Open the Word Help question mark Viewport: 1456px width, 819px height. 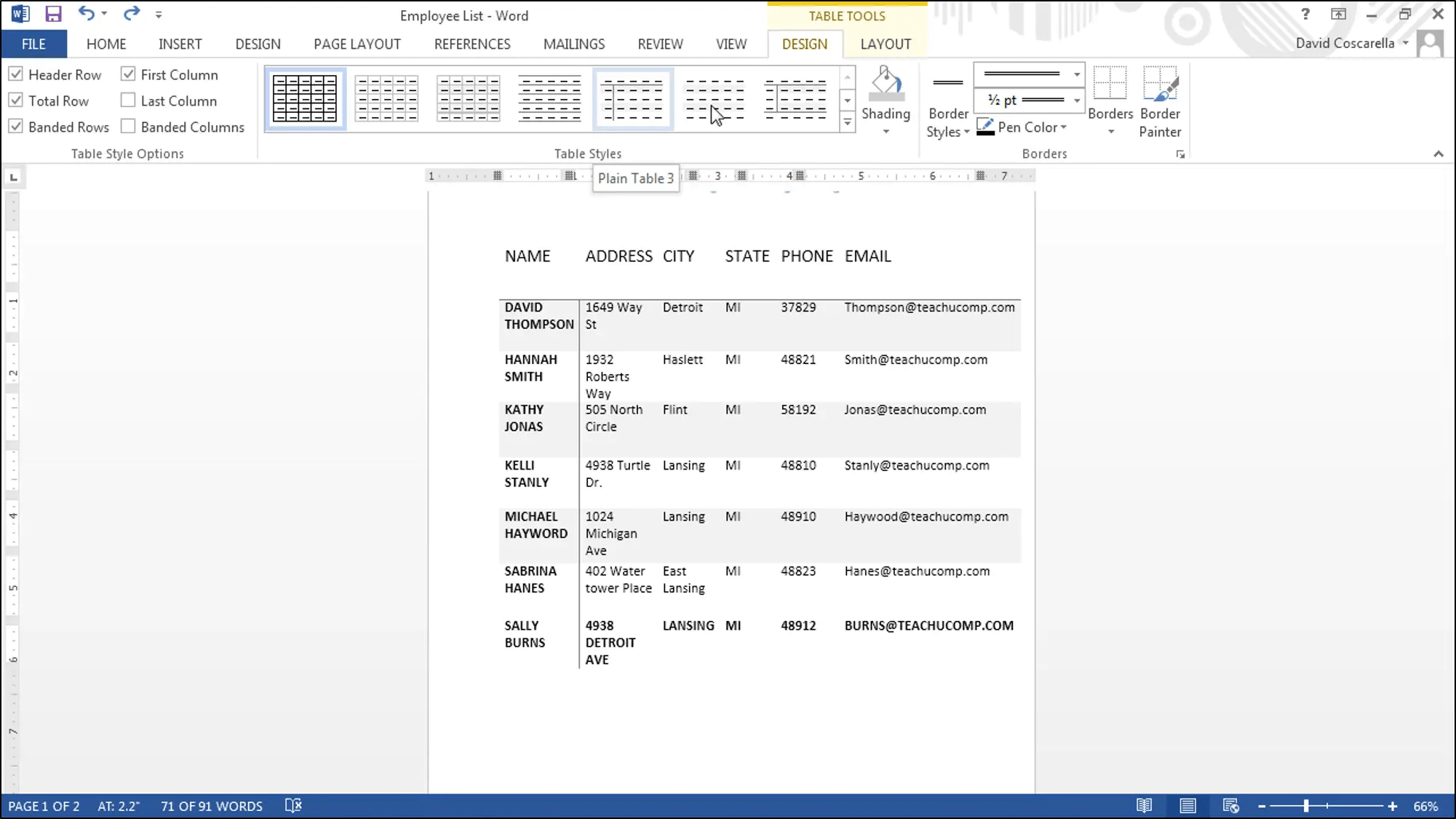point(1305,15)
